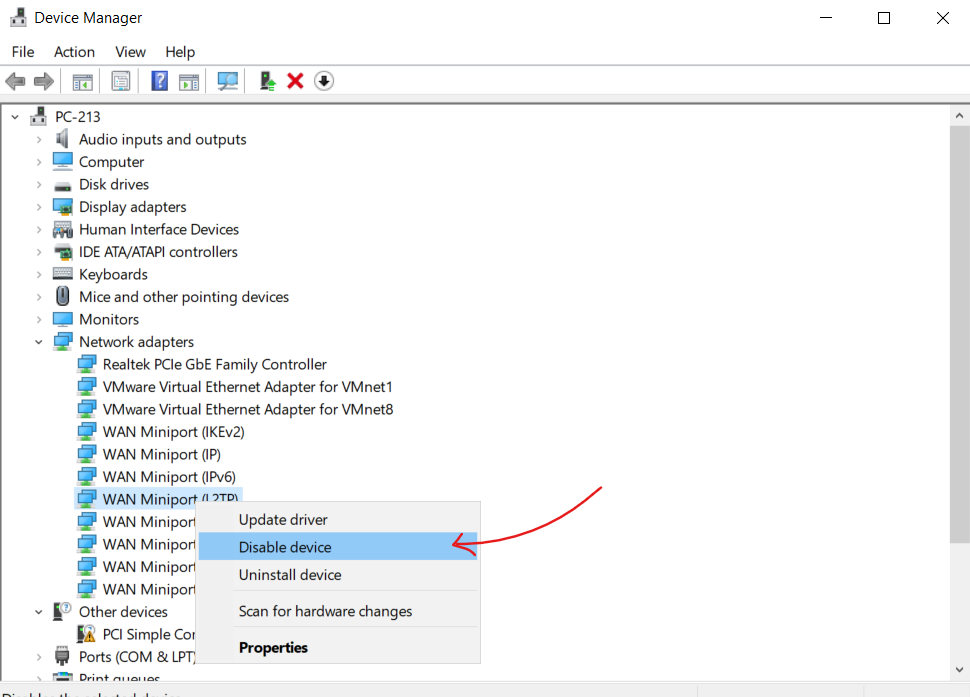Click the Properties toolbar icon
Viewport: 970px width, 697px height.
point(121,81)
